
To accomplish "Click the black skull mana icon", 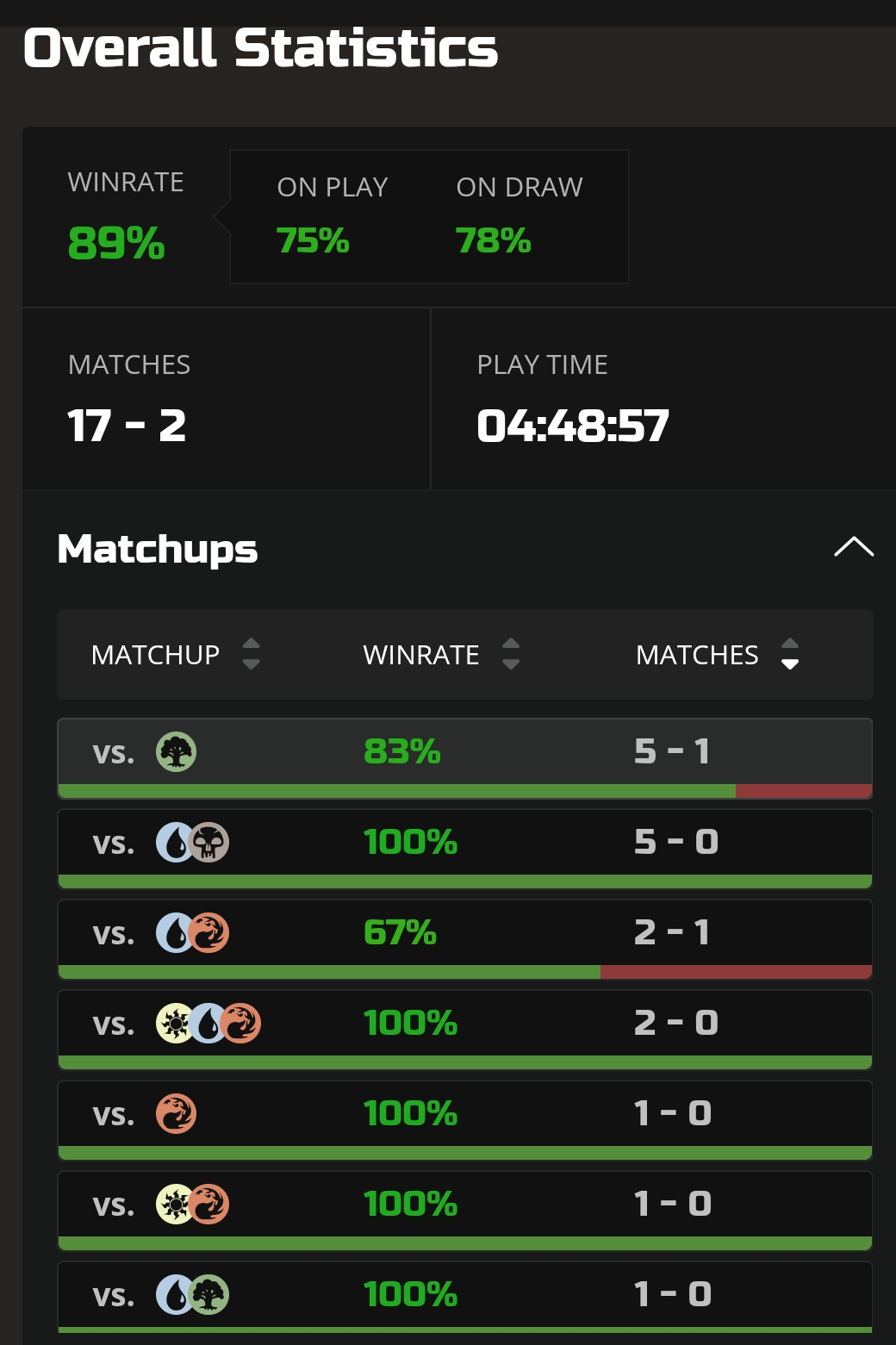I will tap(208, 843).
